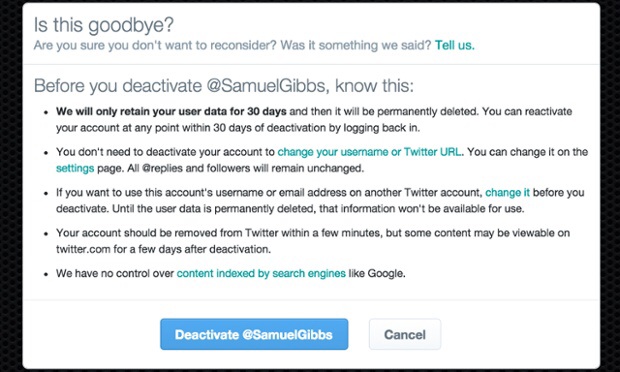Cancel the account deactivation dialog
This screenshot has height=372, width=620.
[x=405, y=334]
